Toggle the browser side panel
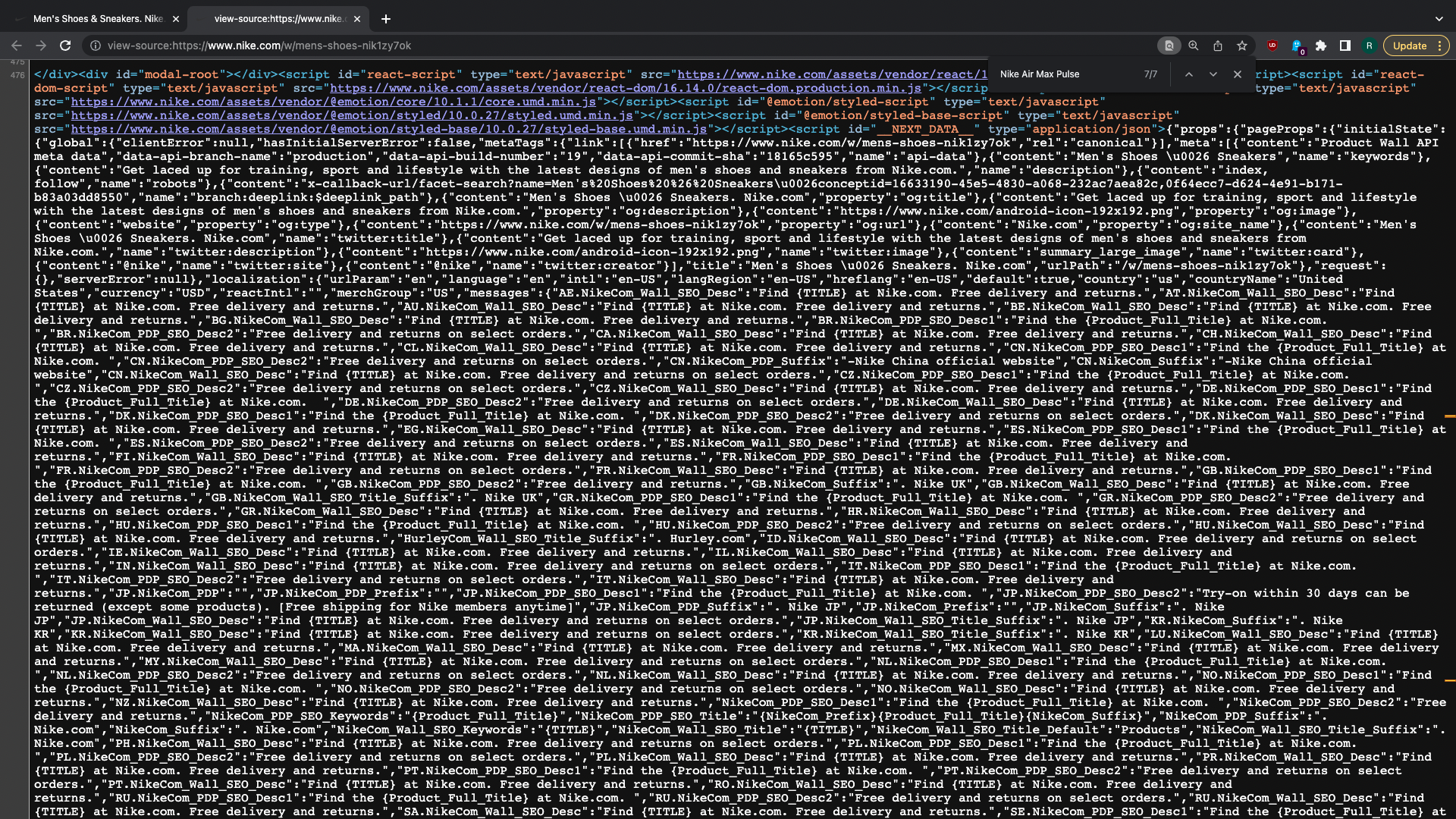 1345,45
